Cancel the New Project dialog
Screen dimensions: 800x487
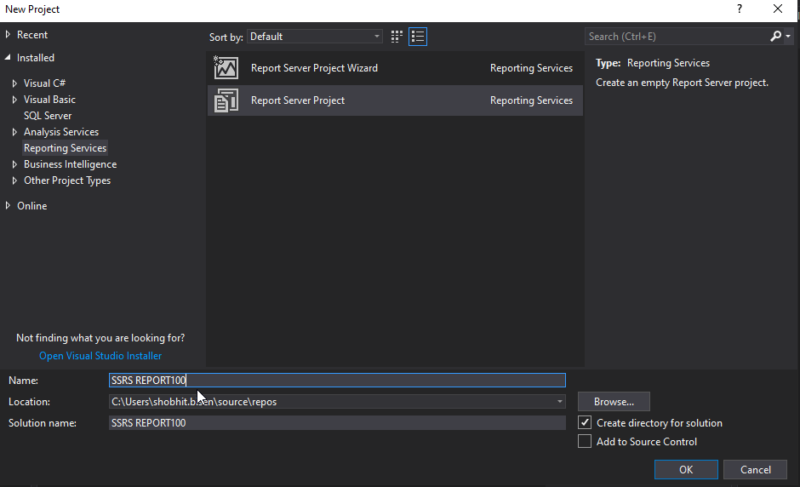tap(755, 469)
